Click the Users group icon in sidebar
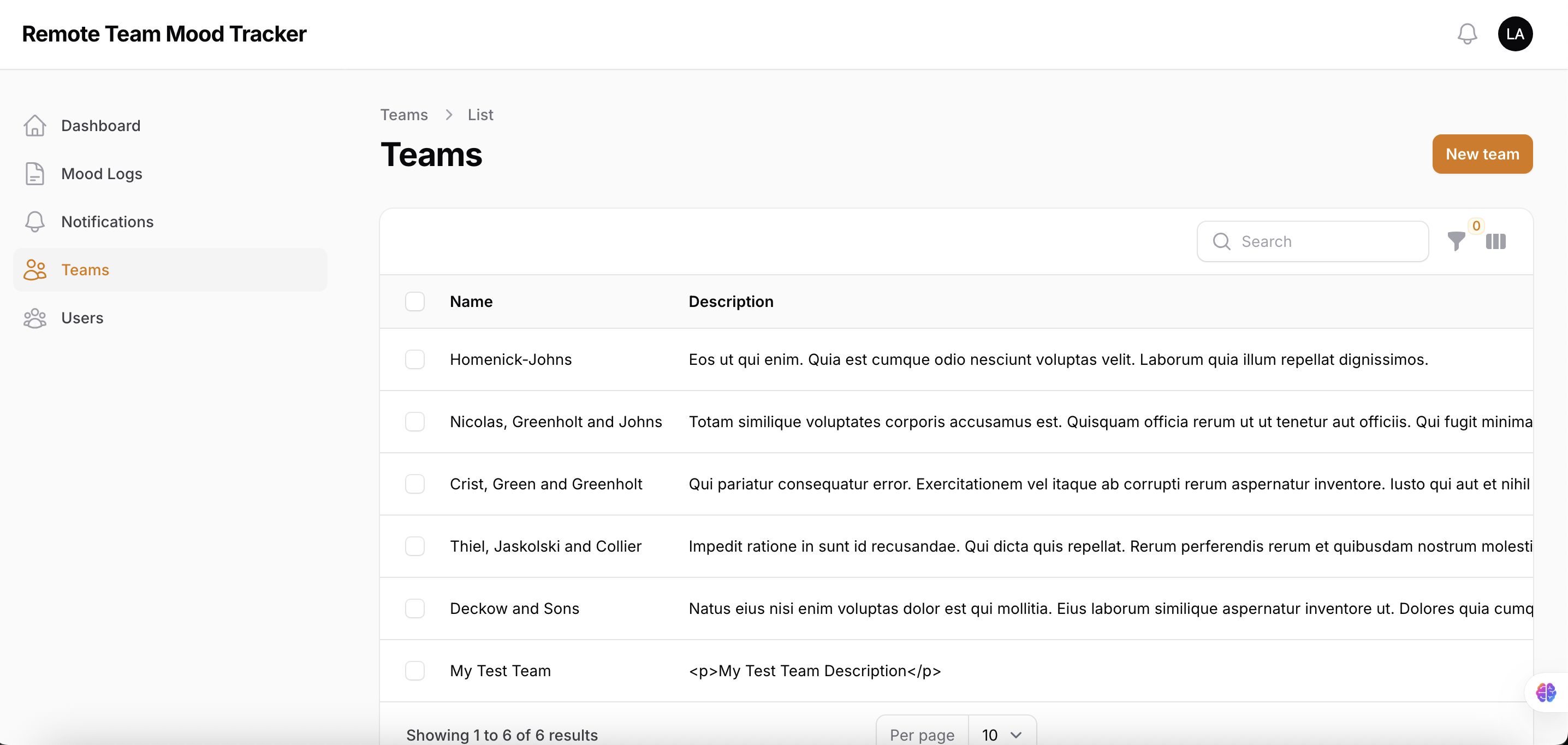Screen dimensions: 1568x745 tap(35, 318)
